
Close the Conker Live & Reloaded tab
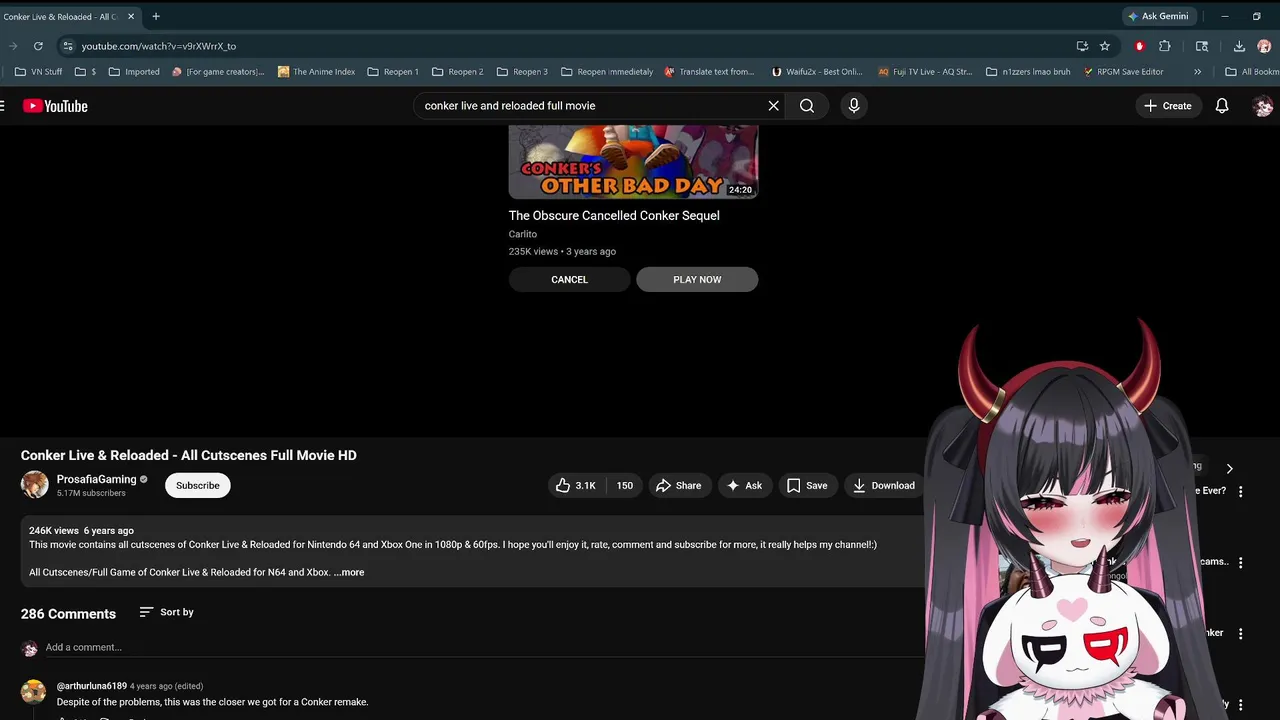(131, 16)
